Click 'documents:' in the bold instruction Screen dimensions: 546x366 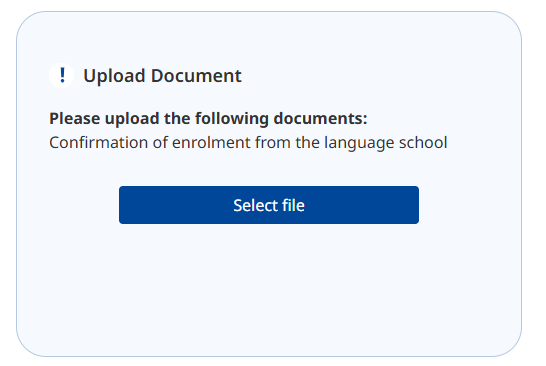click(x=320, y=118)
